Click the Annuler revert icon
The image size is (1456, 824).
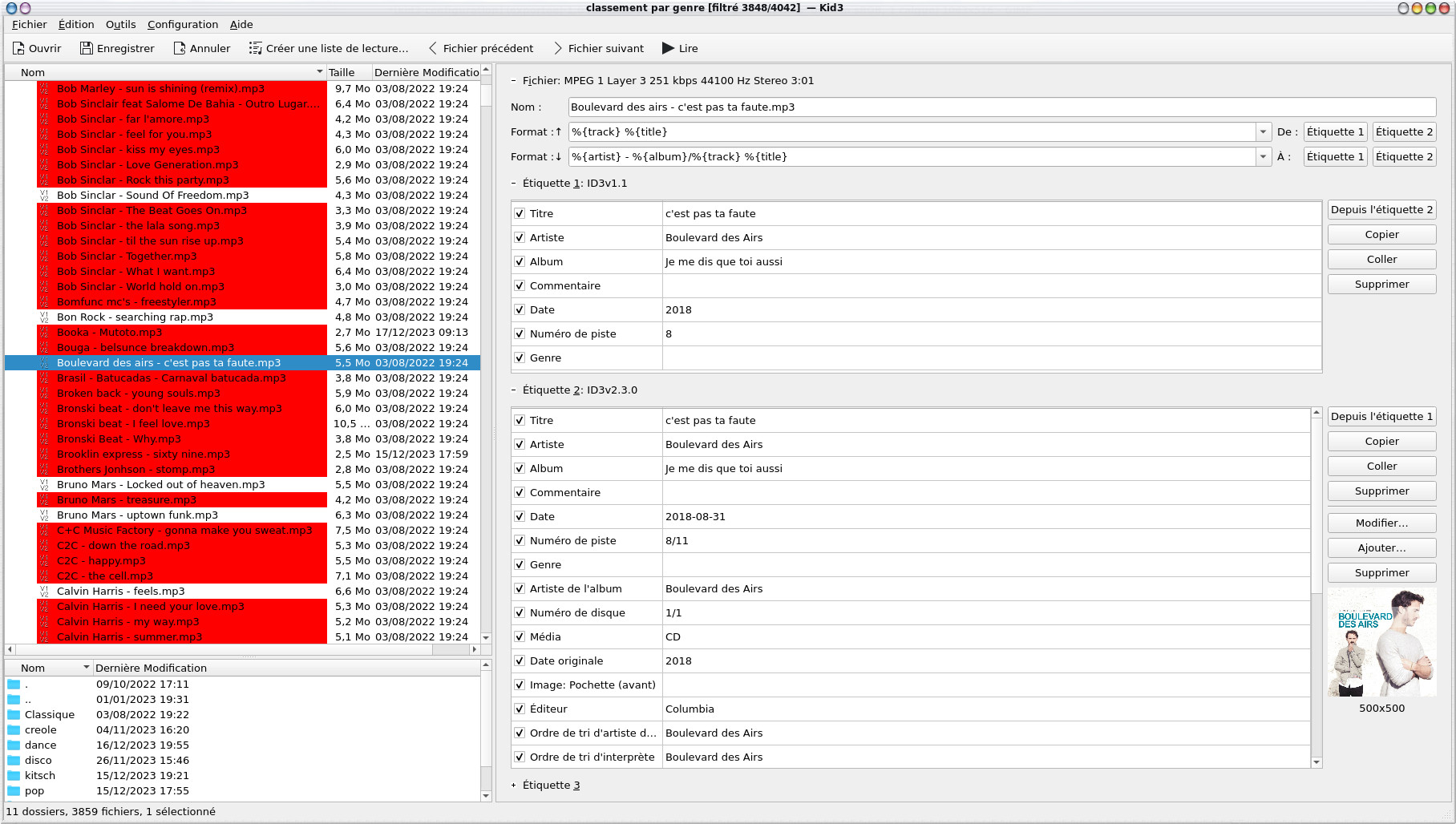pos(180,48)
